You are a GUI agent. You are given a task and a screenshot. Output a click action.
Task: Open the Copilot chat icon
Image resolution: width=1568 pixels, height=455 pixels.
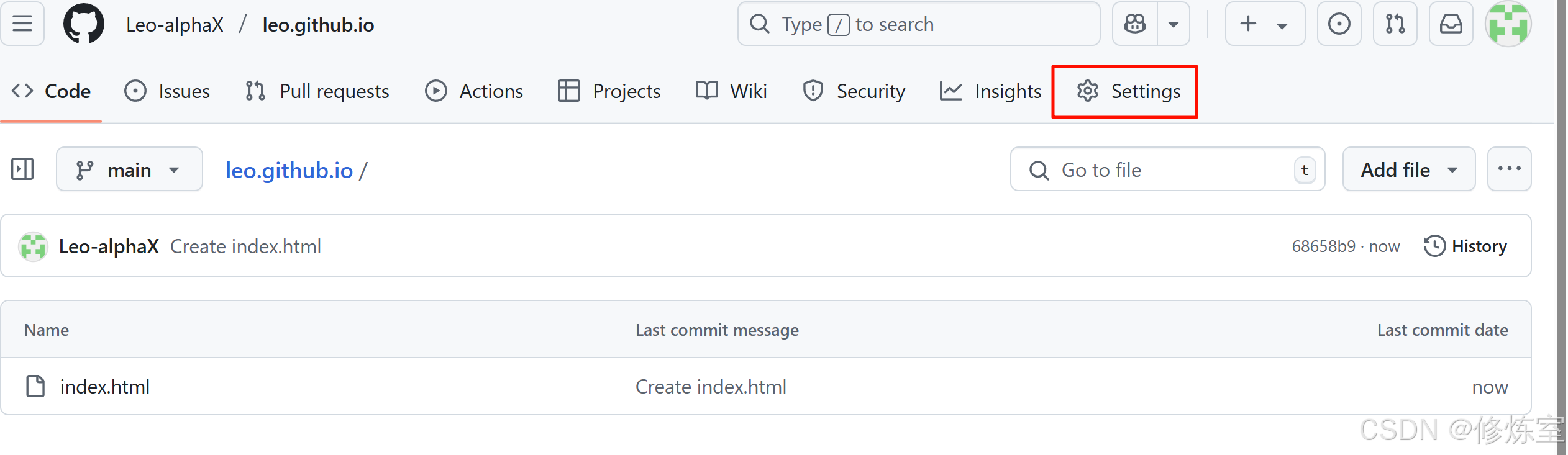coord(1135,24)
